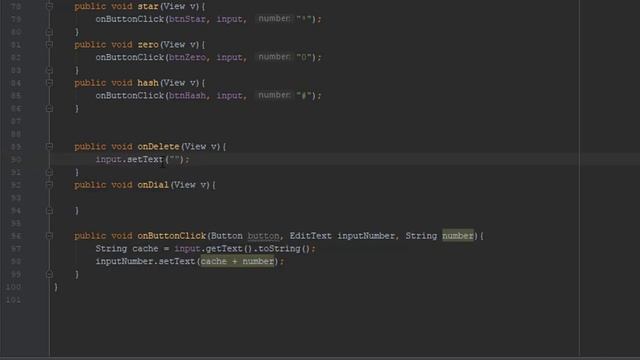
Task: Click fold end marker at hash method closing brace
Action: [x=49, y=108]
